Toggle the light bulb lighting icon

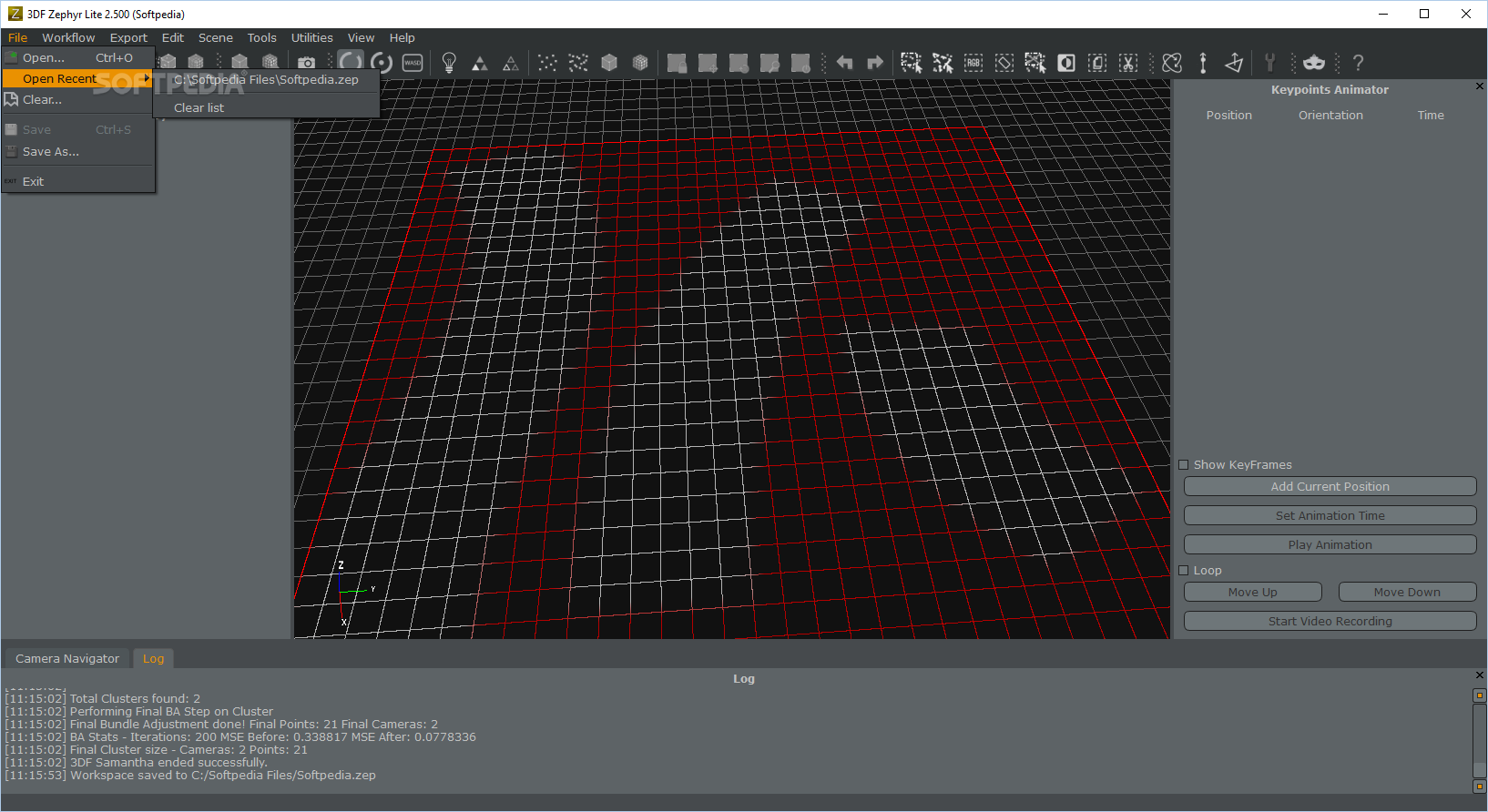tap(449, 63)
